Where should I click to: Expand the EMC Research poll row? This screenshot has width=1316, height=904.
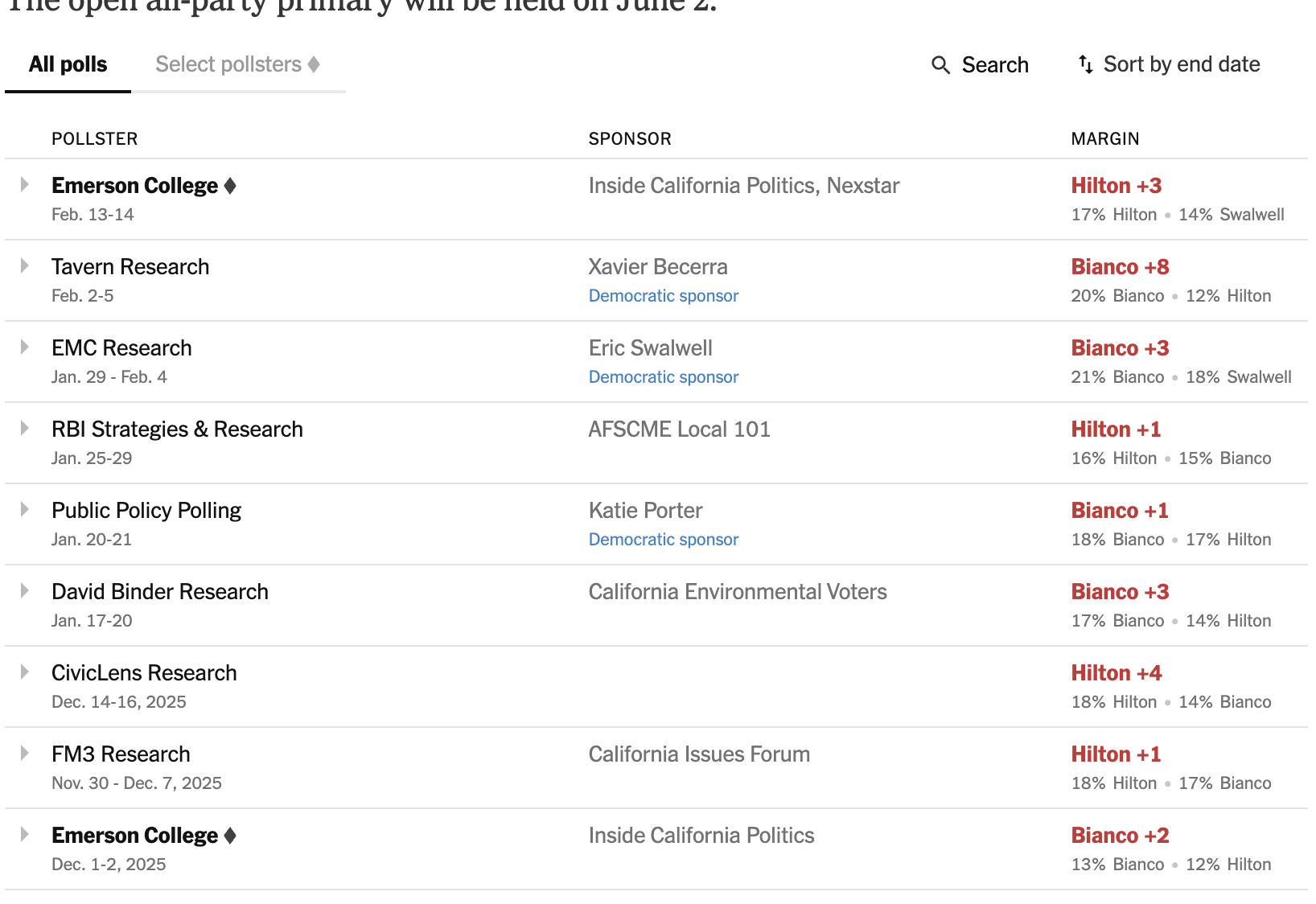tap(25, 347)
